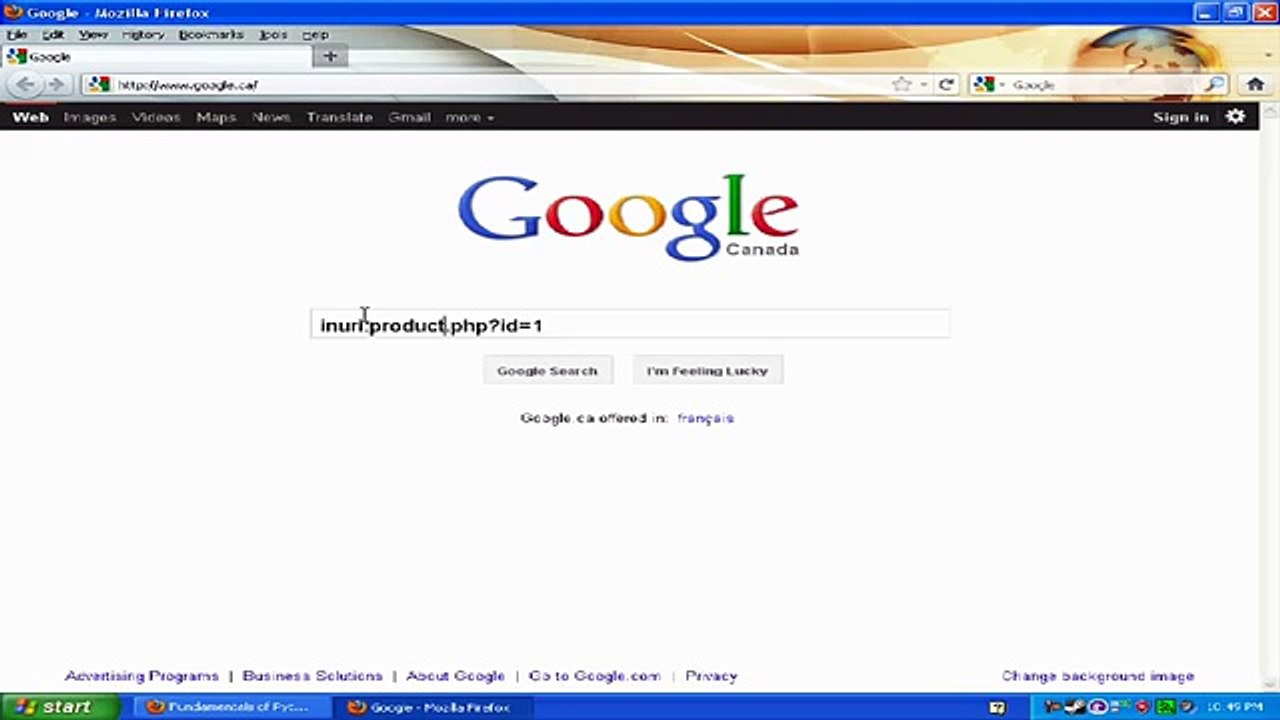Click the reload page icon
Image resolution: width=1280 pixels, height=720 pixels.
coord(946,85)
